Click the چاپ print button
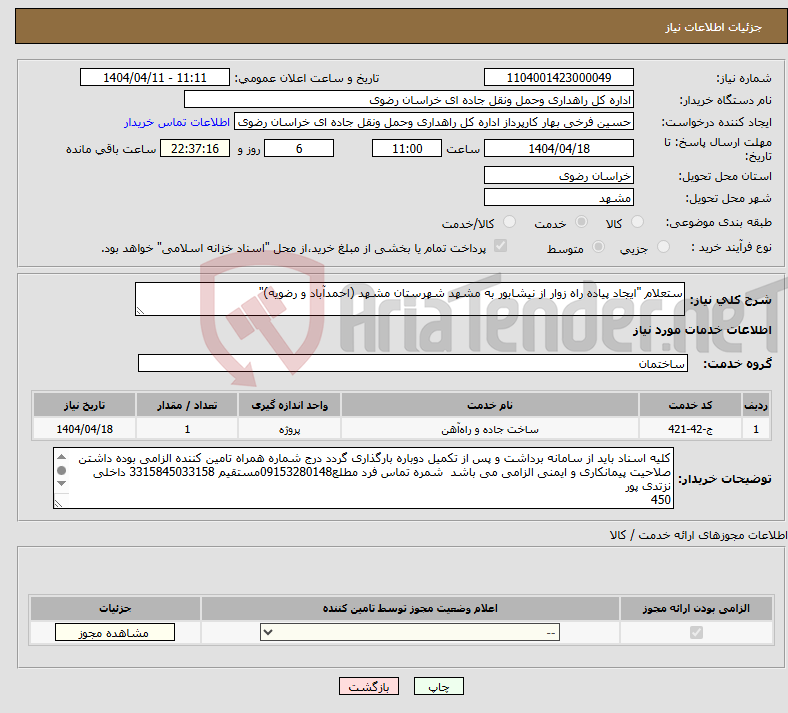 click(x=439, y=686)
